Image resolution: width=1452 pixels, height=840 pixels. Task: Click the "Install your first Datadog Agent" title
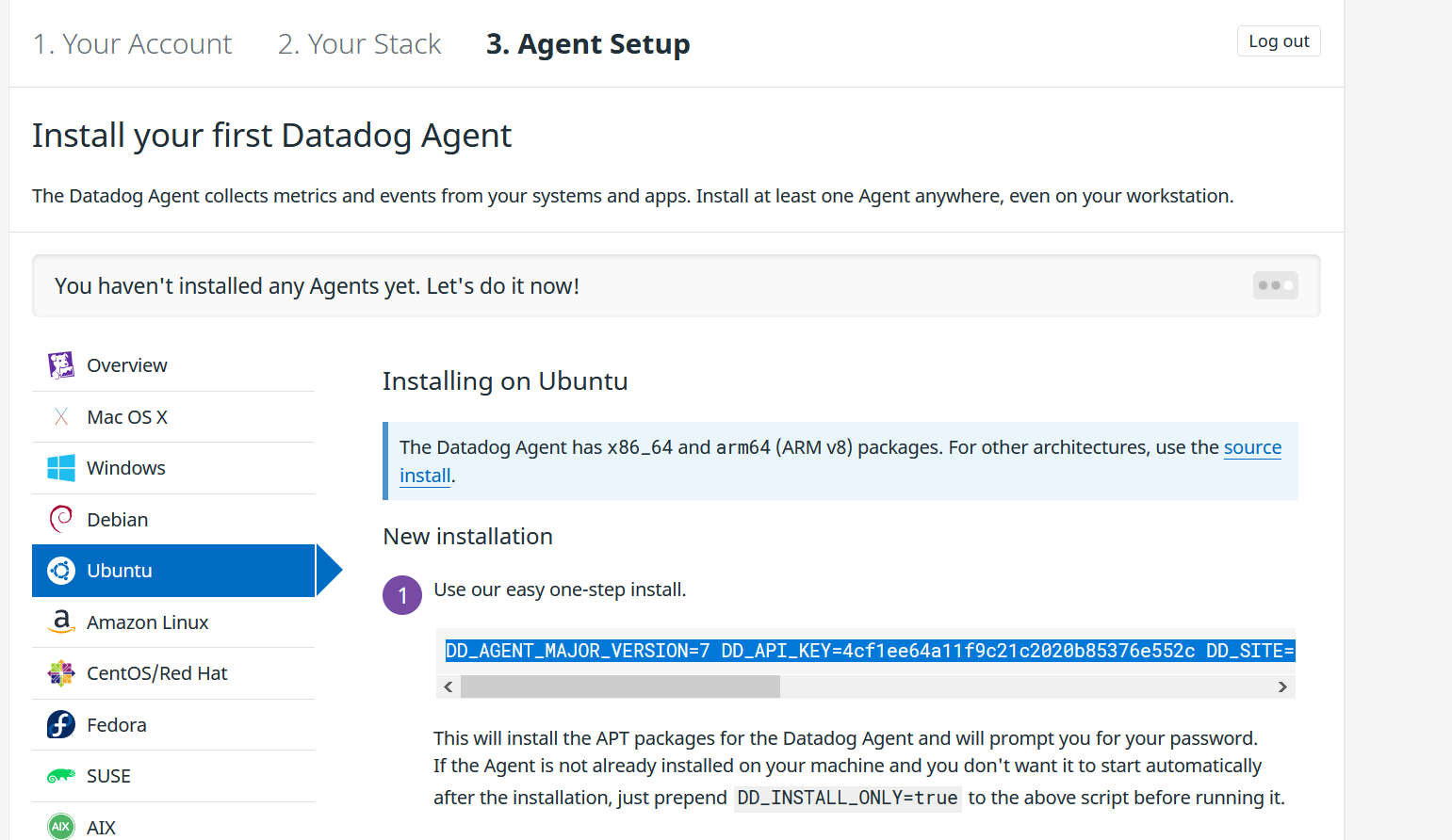(x=271, y=136)
